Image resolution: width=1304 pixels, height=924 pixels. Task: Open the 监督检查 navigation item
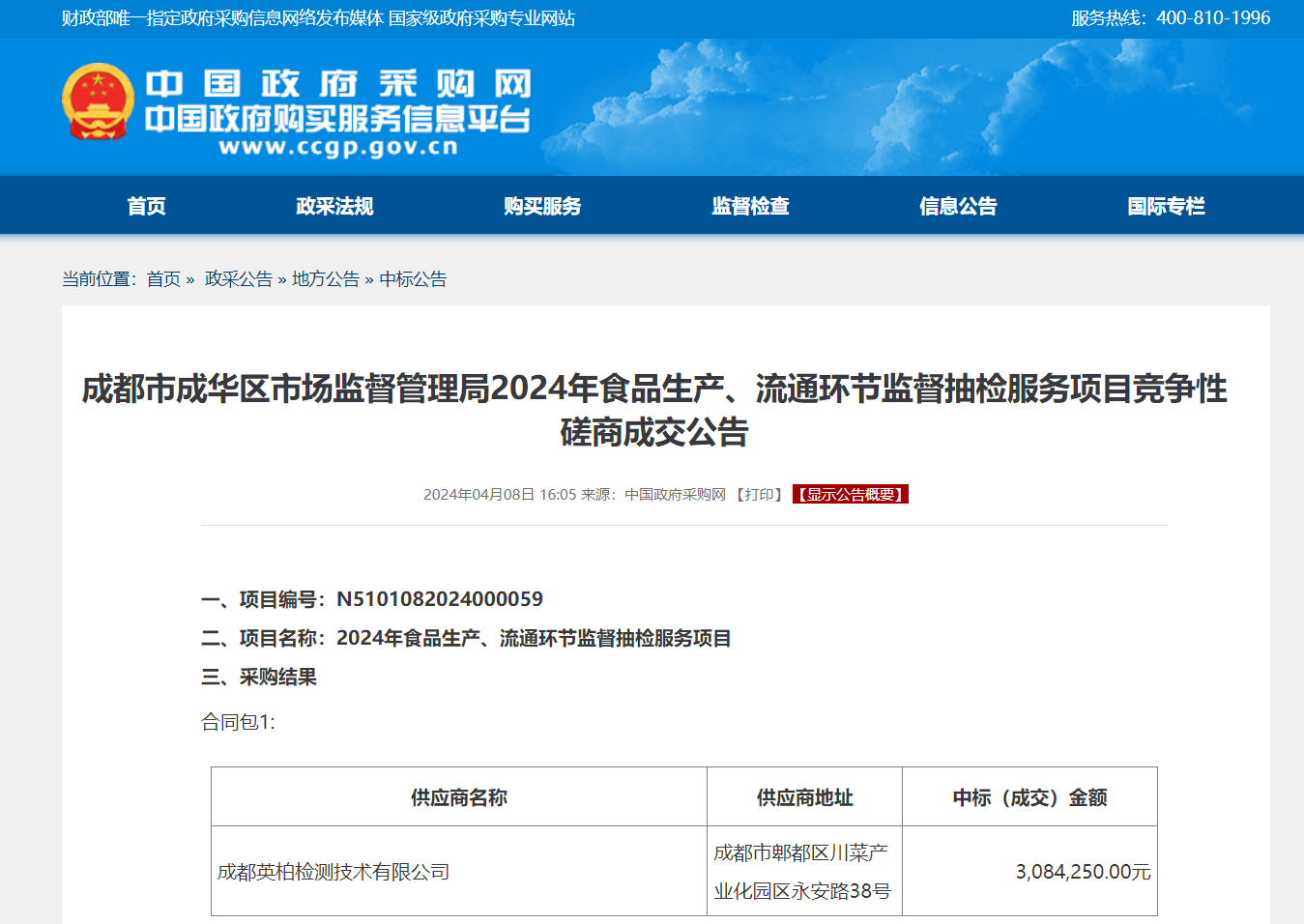click(x=749, y=205)
